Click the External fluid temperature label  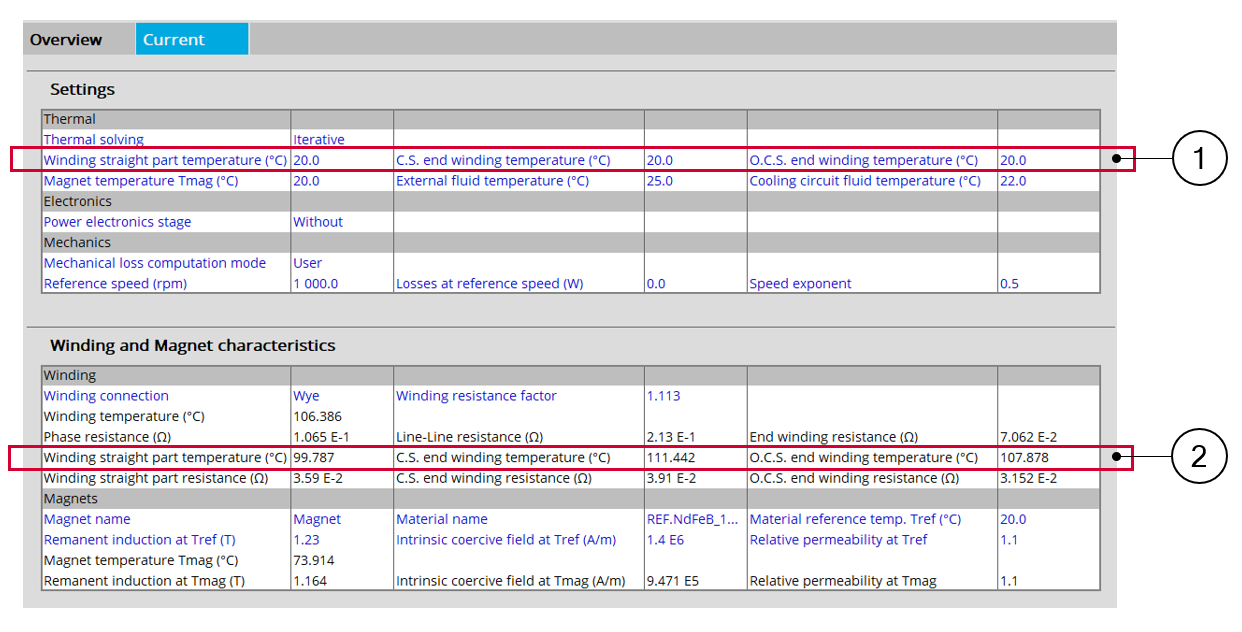pyautogui.click(x=492, y=181)
